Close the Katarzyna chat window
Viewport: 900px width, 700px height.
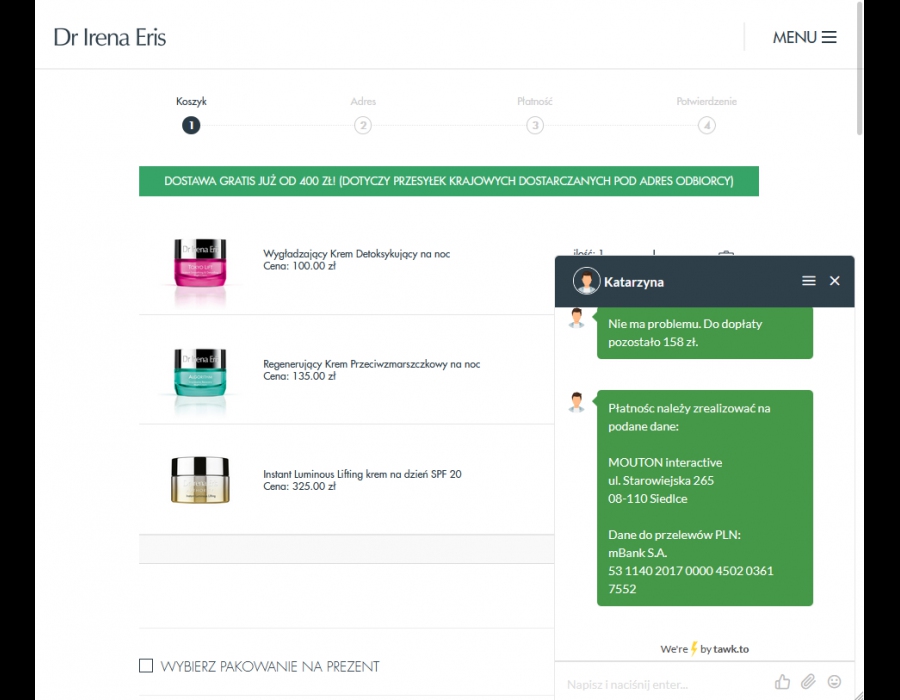[x=835, y=281]
